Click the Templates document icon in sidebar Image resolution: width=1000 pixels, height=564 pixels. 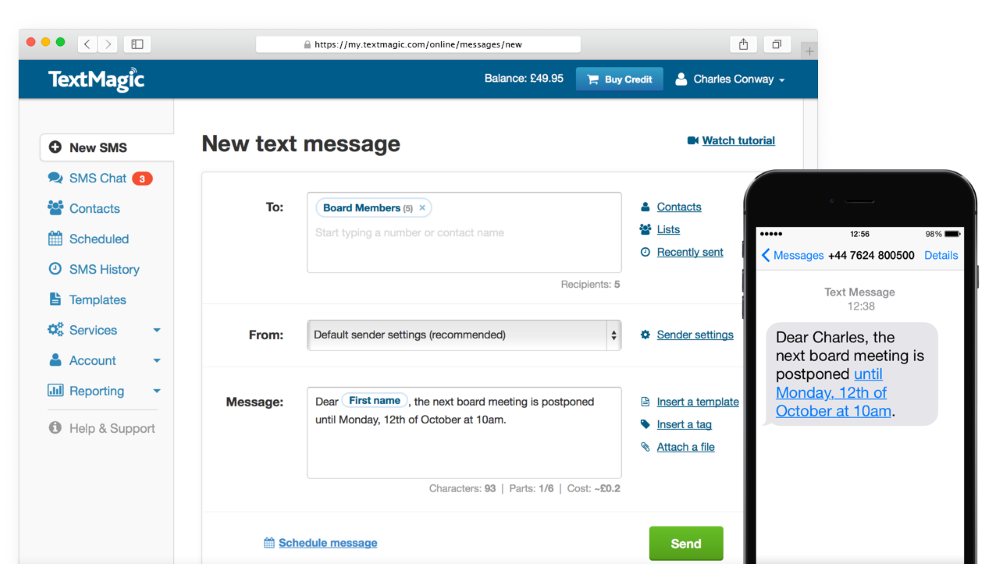point(55,299)
